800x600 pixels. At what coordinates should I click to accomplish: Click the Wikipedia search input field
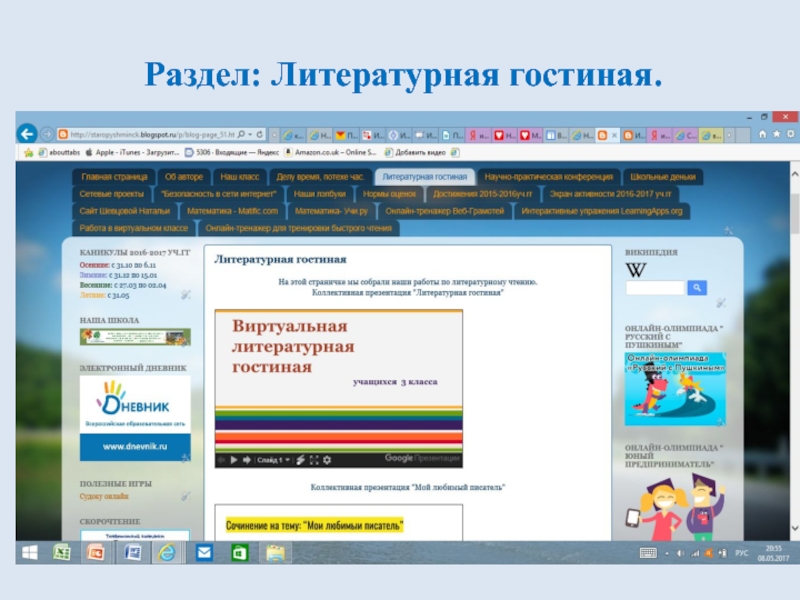point(655,288)
